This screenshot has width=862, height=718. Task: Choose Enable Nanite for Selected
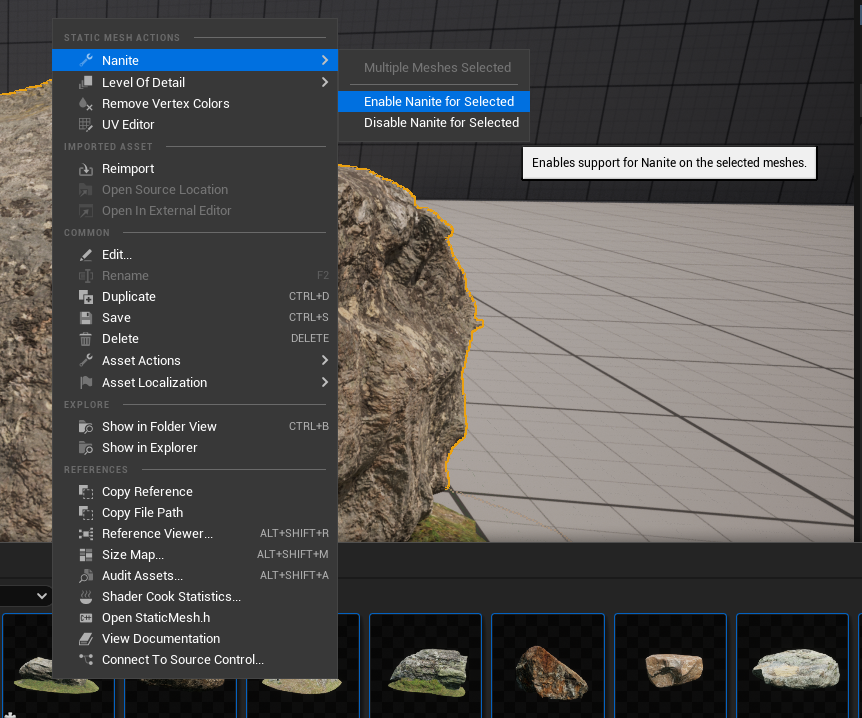click(434, 102)
